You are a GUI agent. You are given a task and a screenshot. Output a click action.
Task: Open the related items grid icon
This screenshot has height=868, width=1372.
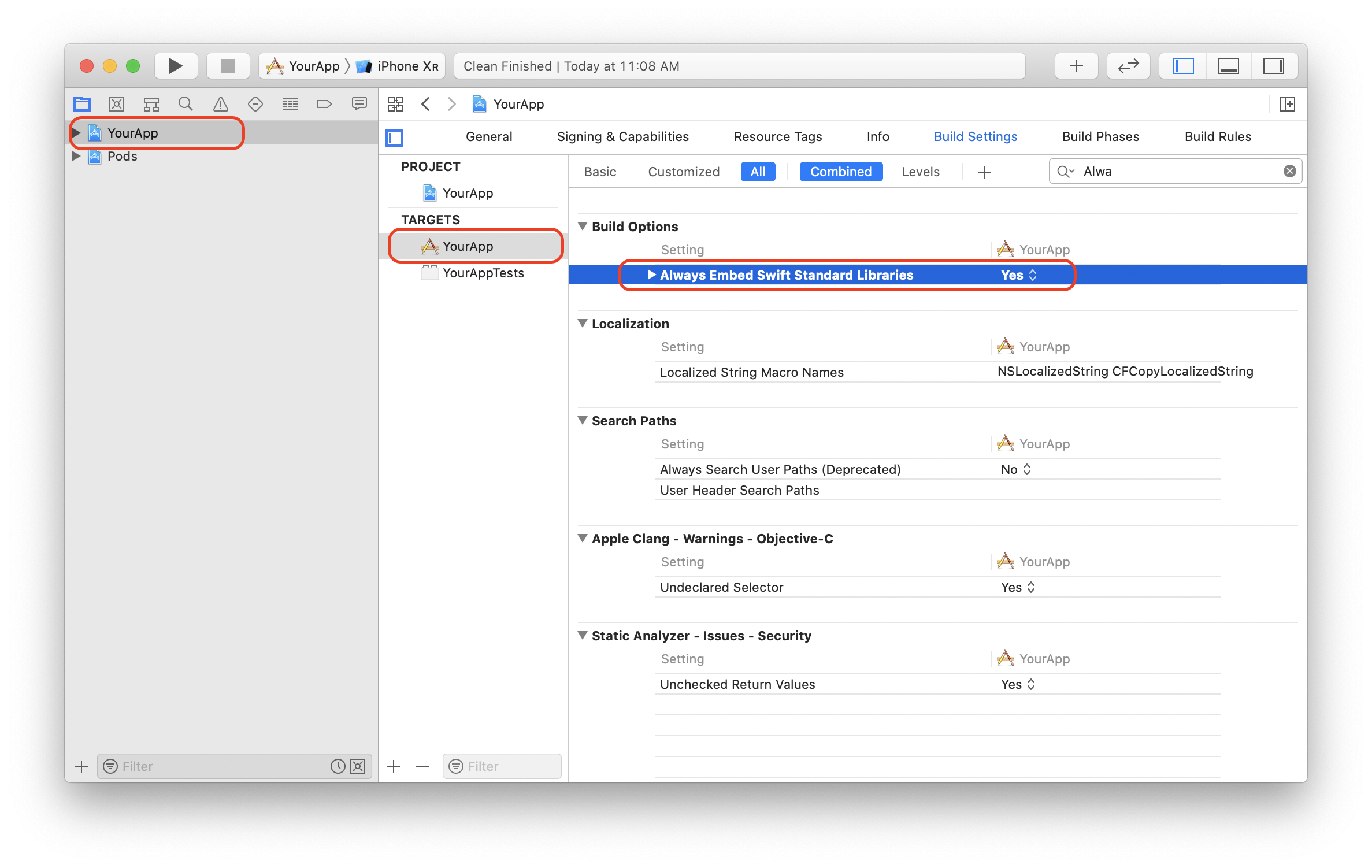(x=395, y=104)
